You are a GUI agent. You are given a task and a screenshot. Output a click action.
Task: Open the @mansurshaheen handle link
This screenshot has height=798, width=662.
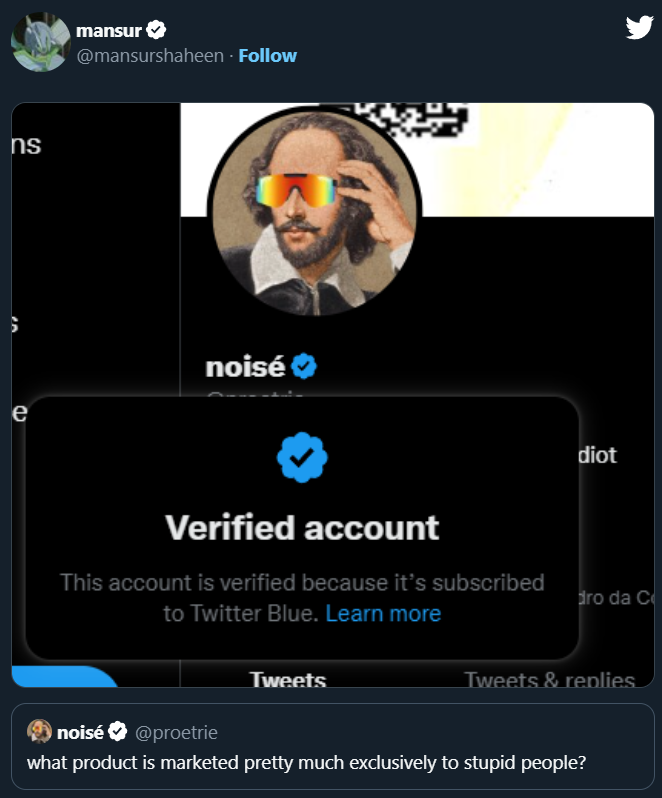pos(149,56)
